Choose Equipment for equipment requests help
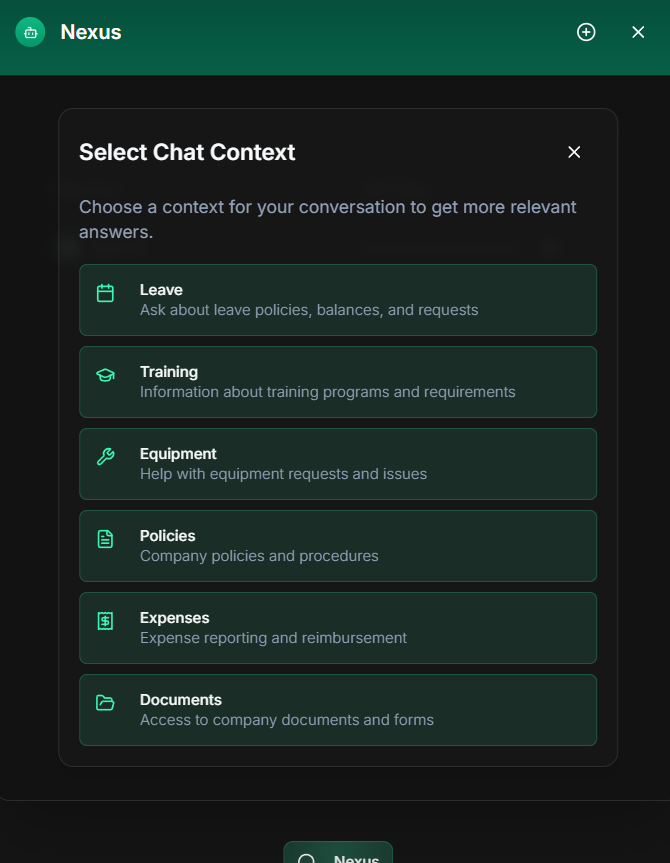670x863 pixels. point(338,464)
